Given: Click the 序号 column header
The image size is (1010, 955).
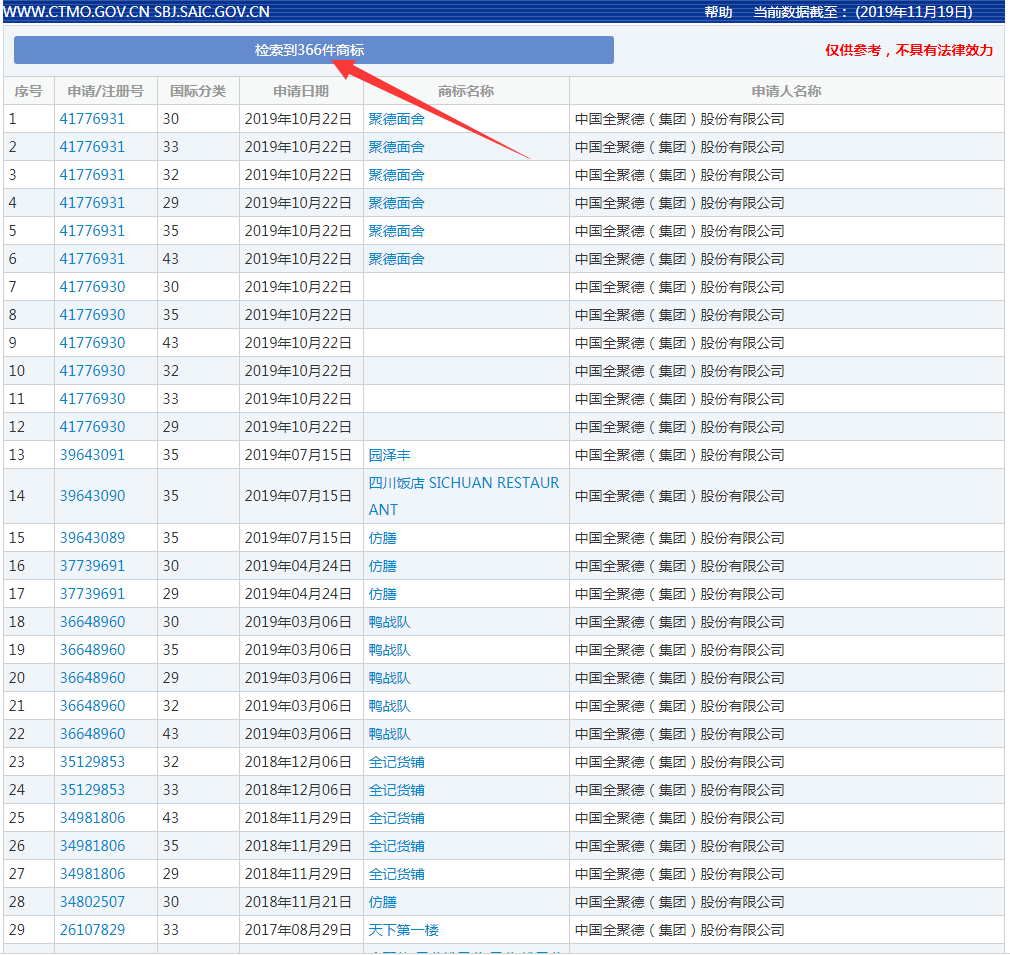Looking at the screenshot, I should [28, 91].
